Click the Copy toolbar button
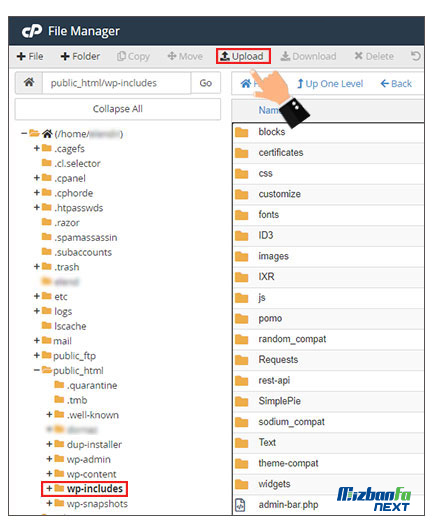Screen dimensions: 433x524 pos(133,56)
